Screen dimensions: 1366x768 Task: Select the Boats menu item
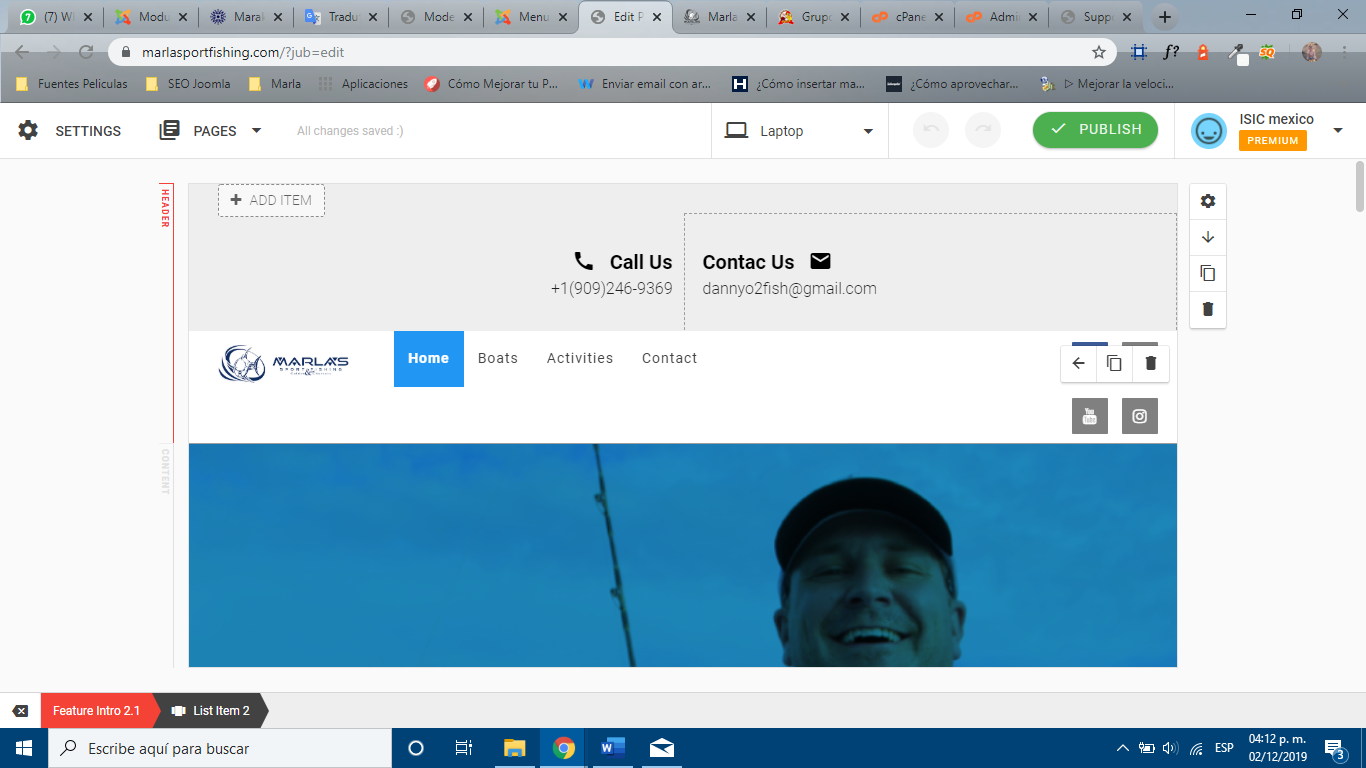click(x=497, y=358)
